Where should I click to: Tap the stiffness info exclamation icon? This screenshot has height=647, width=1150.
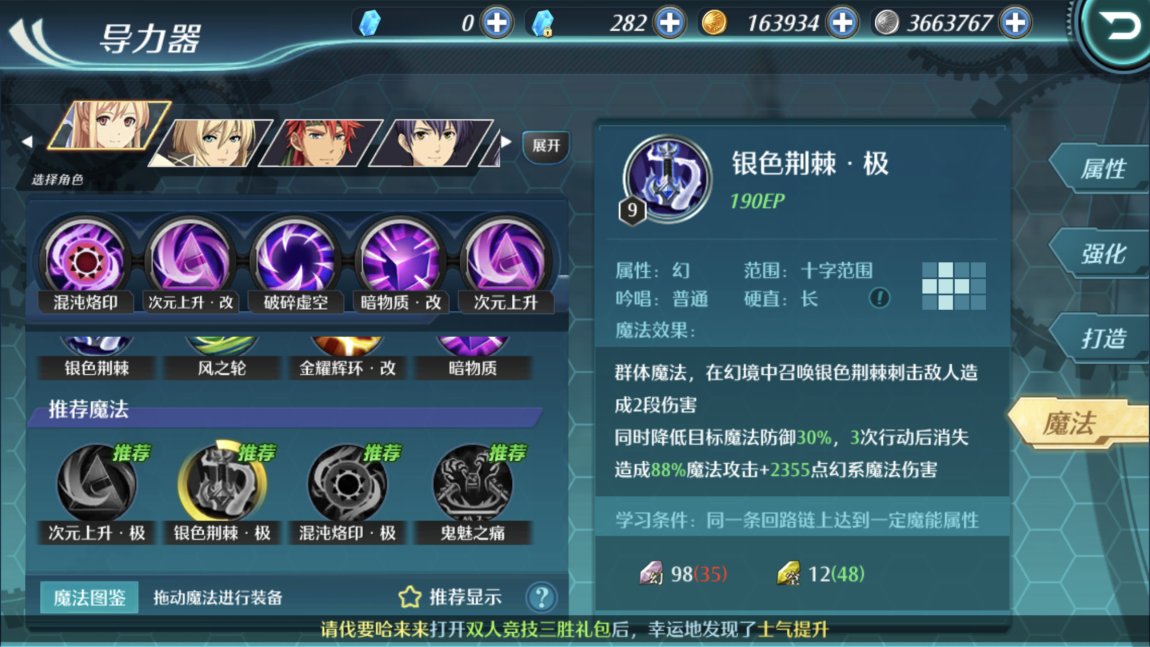pyautogui.click(x=879, y=298)
